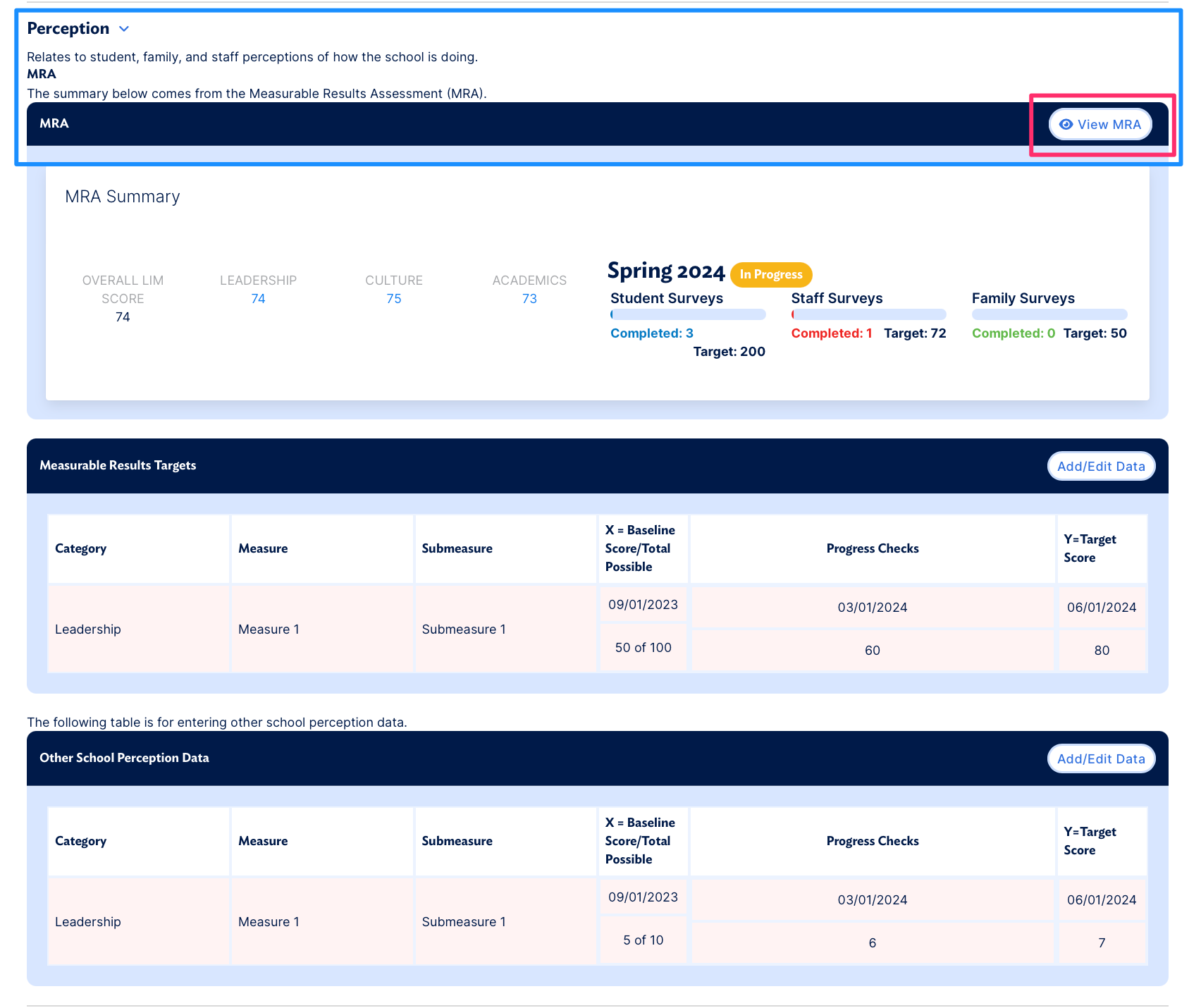Click the Family Surveys progress bar
Image resolution: width=1201 pixels, height=1008 pixels.
(x=1049, y=314)
